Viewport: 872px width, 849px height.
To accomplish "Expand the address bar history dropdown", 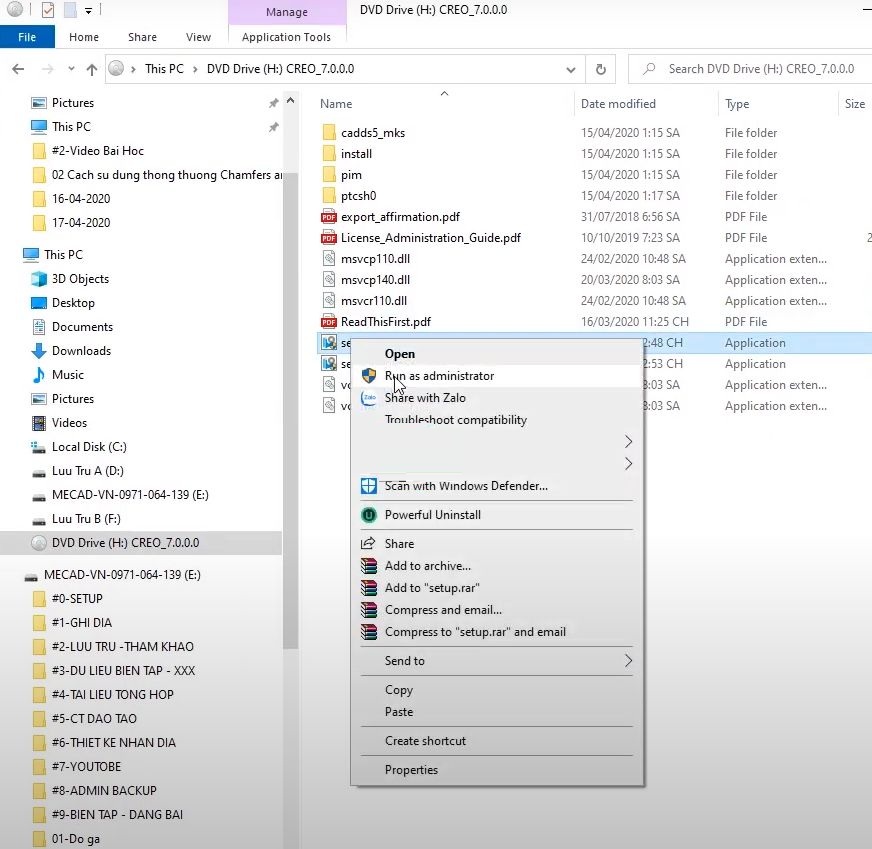I will click(x=571, y=69).
